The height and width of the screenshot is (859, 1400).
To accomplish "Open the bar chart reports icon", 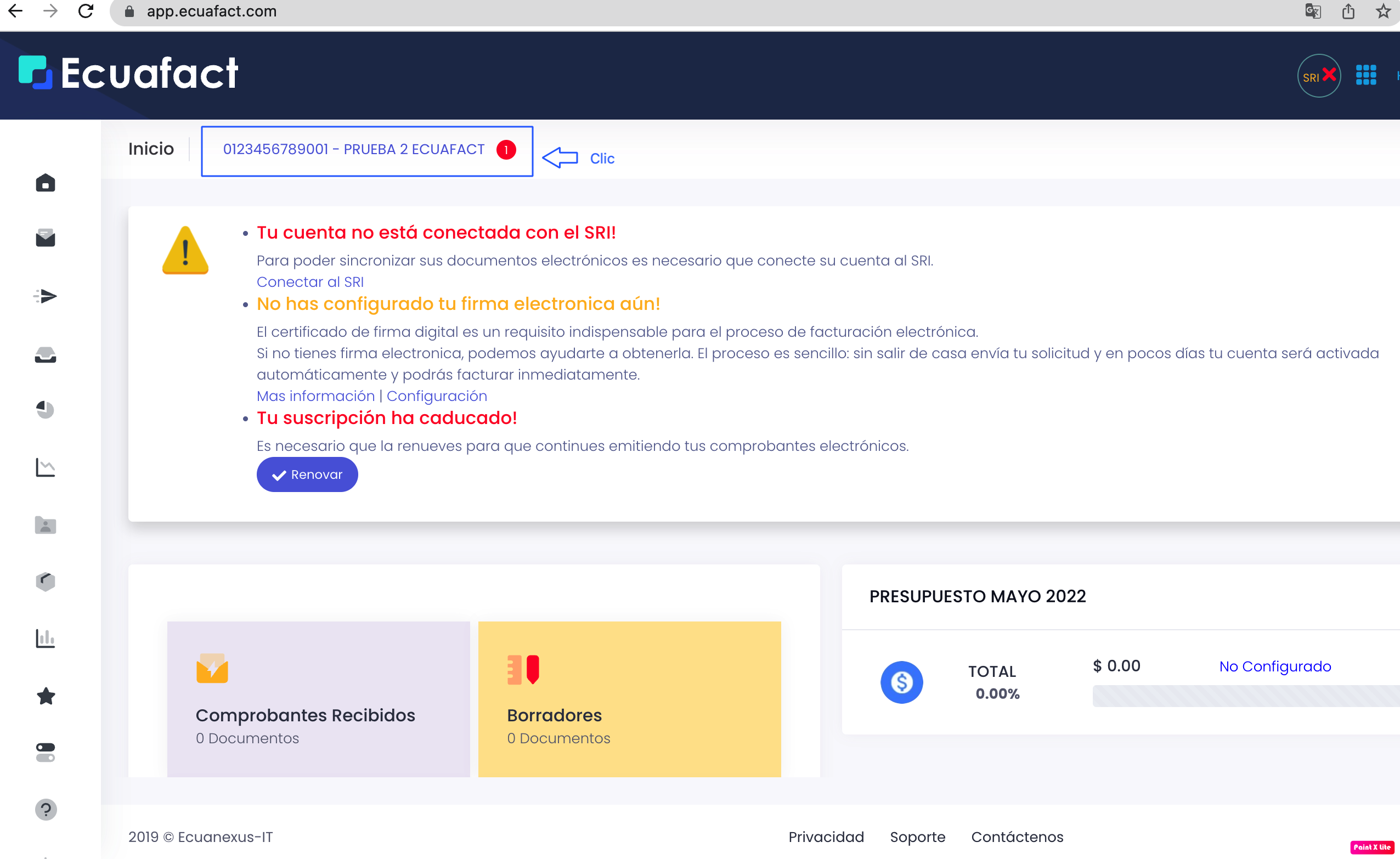I will 45,638.
